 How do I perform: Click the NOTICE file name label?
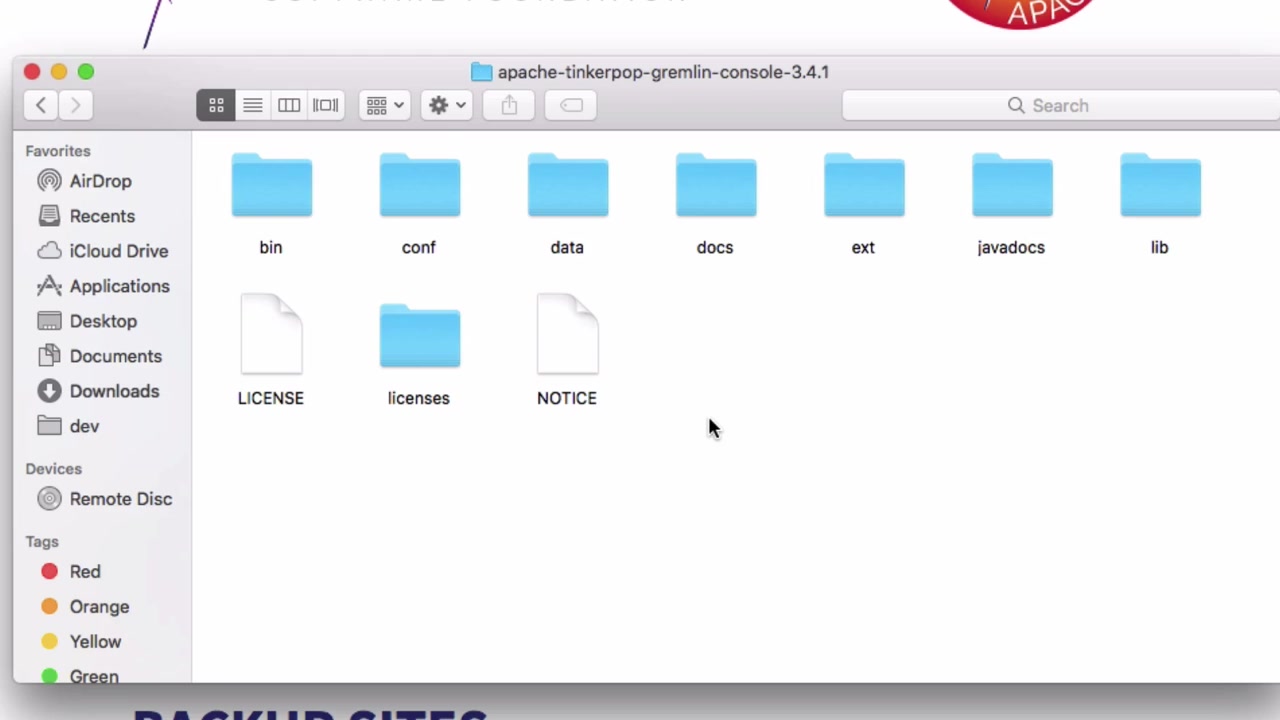tap(567, 398)
